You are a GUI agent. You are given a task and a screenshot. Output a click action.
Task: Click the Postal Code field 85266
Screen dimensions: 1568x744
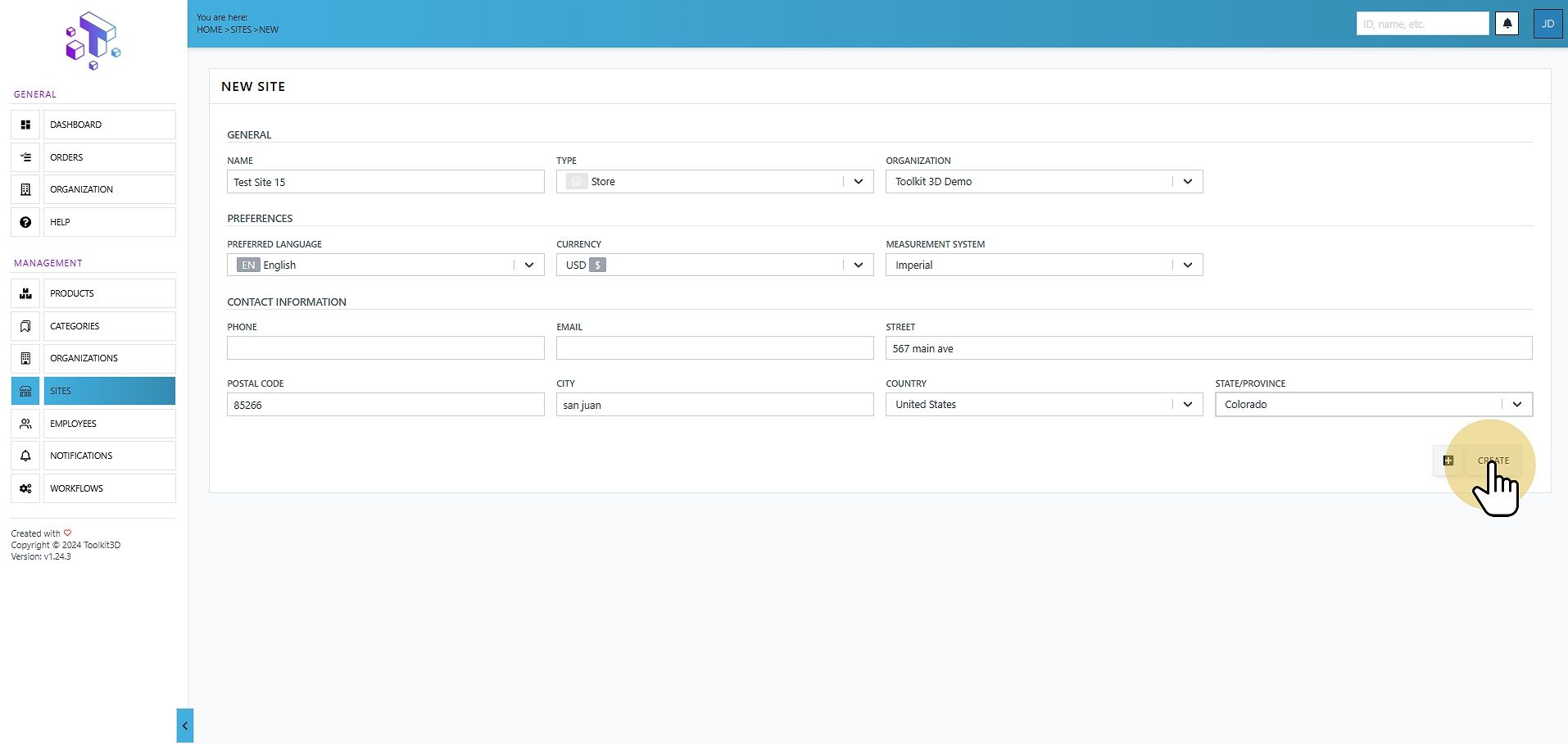386,405
